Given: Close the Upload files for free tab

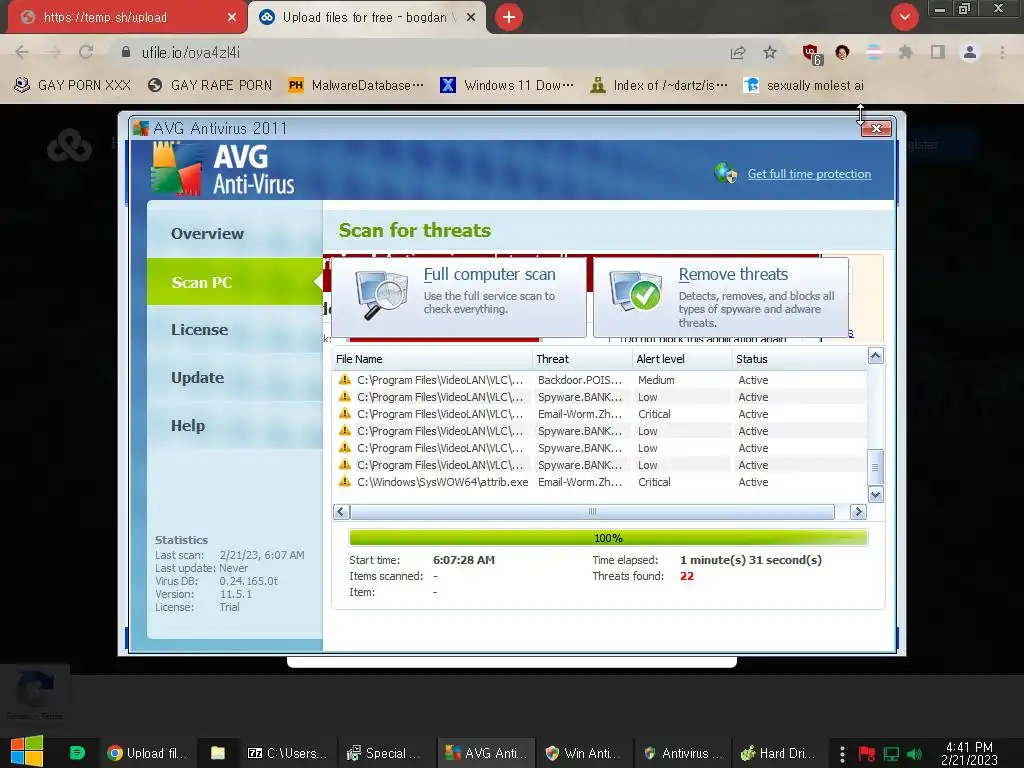Looking at the screenshot, I should click(x=471, y=17).
